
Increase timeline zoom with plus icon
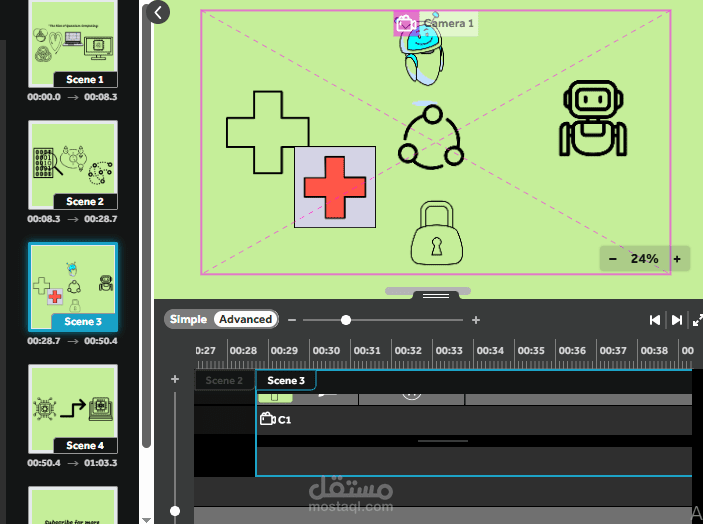(x=476, y=320)
